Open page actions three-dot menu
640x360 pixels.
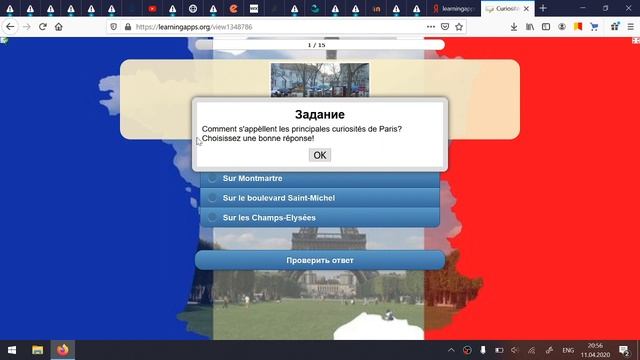tap(431, 27)
